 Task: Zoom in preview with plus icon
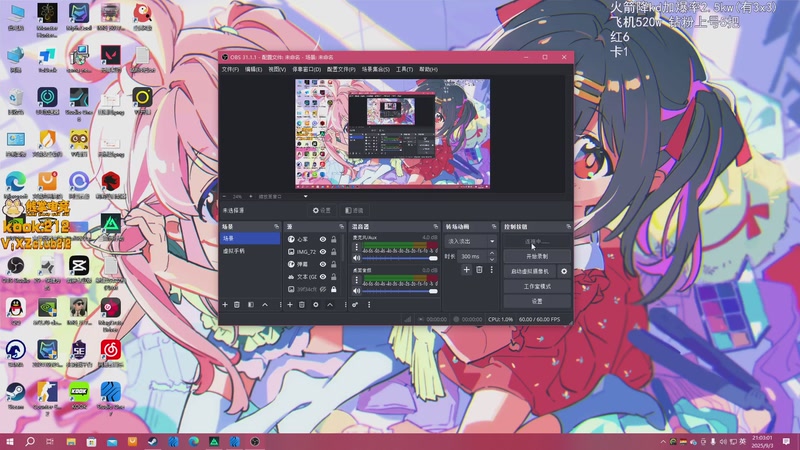251,196
